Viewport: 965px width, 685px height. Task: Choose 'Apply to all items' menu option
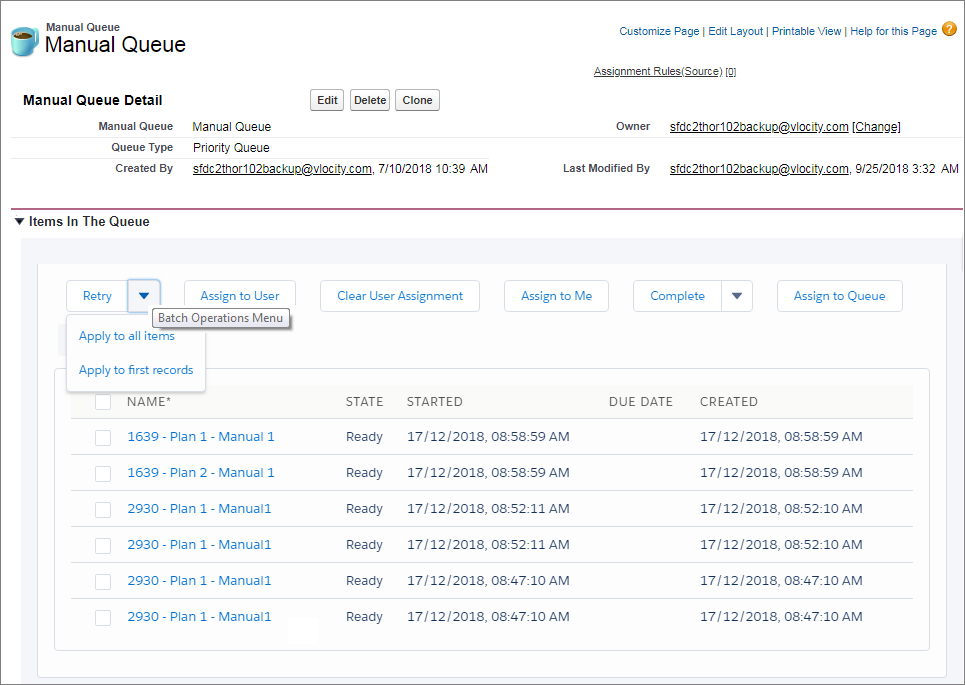tap(127, 336)
